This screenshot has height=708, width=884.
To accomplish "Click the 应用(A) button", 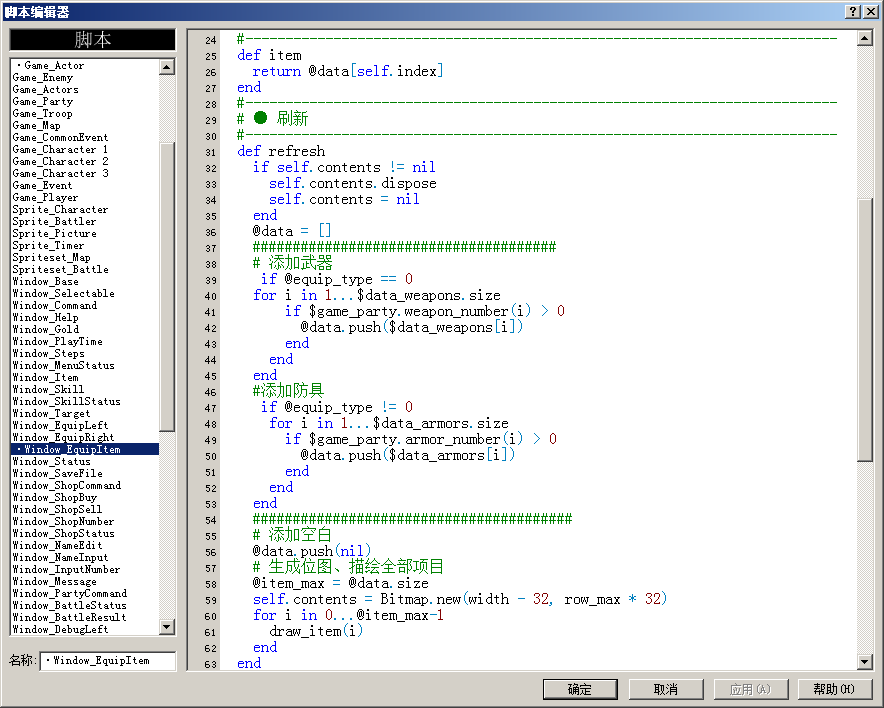I will tap(750, 689).
